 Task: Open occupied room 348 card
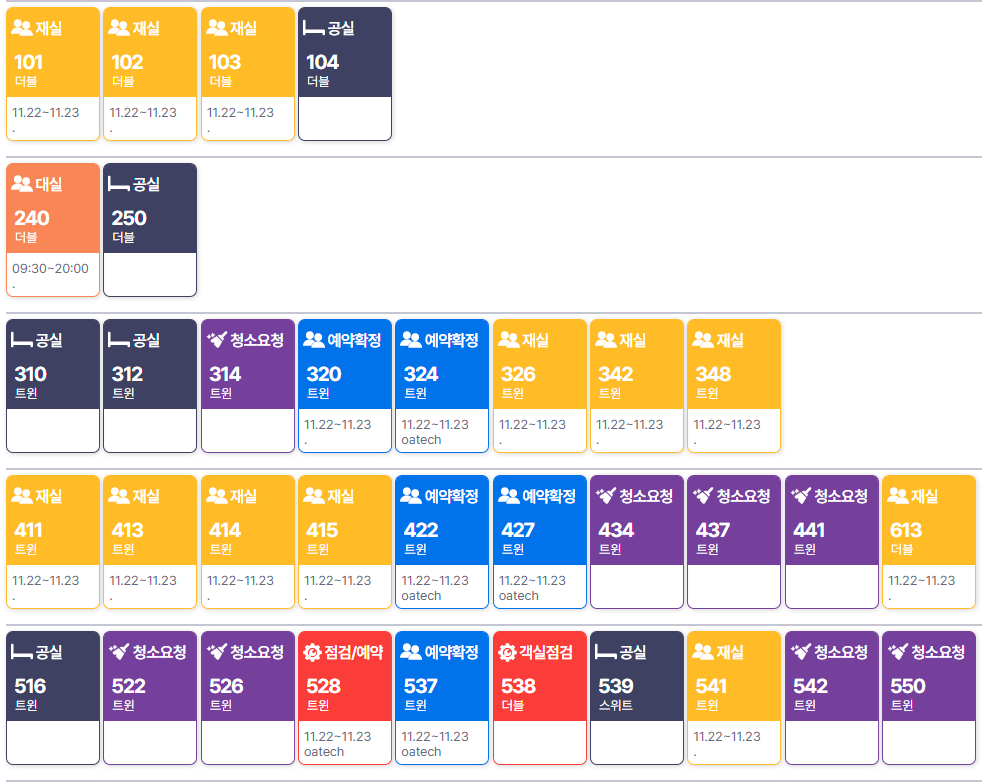point(733,374)
